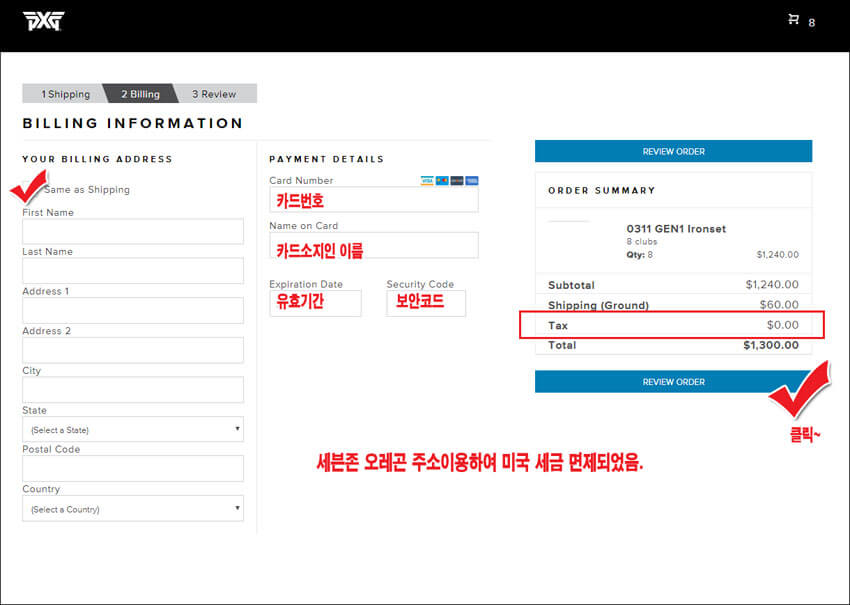This screenshot has width=850, height=605.
Task: Click the Payment Details heading
Action: pyautogui.click(x=326, y=159)
